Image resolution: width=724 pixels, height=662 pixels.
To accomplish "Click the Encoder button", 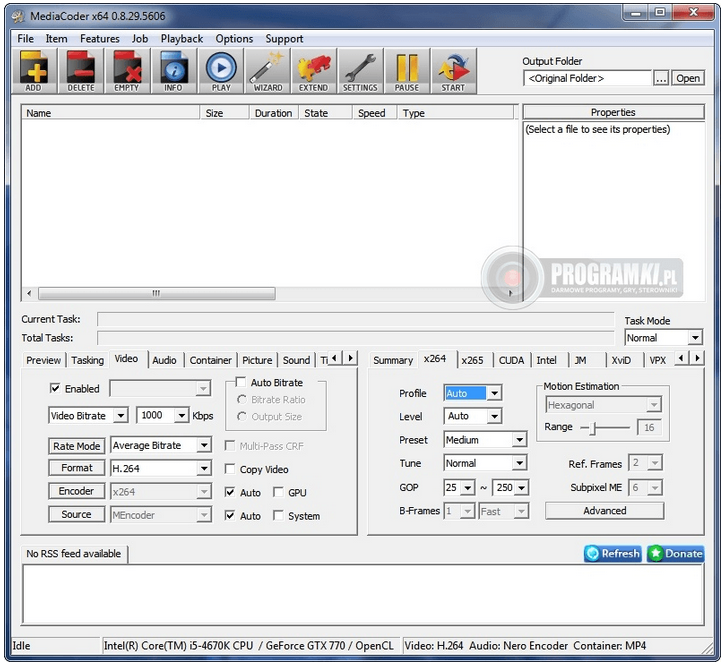I will [x=77, y=491].
